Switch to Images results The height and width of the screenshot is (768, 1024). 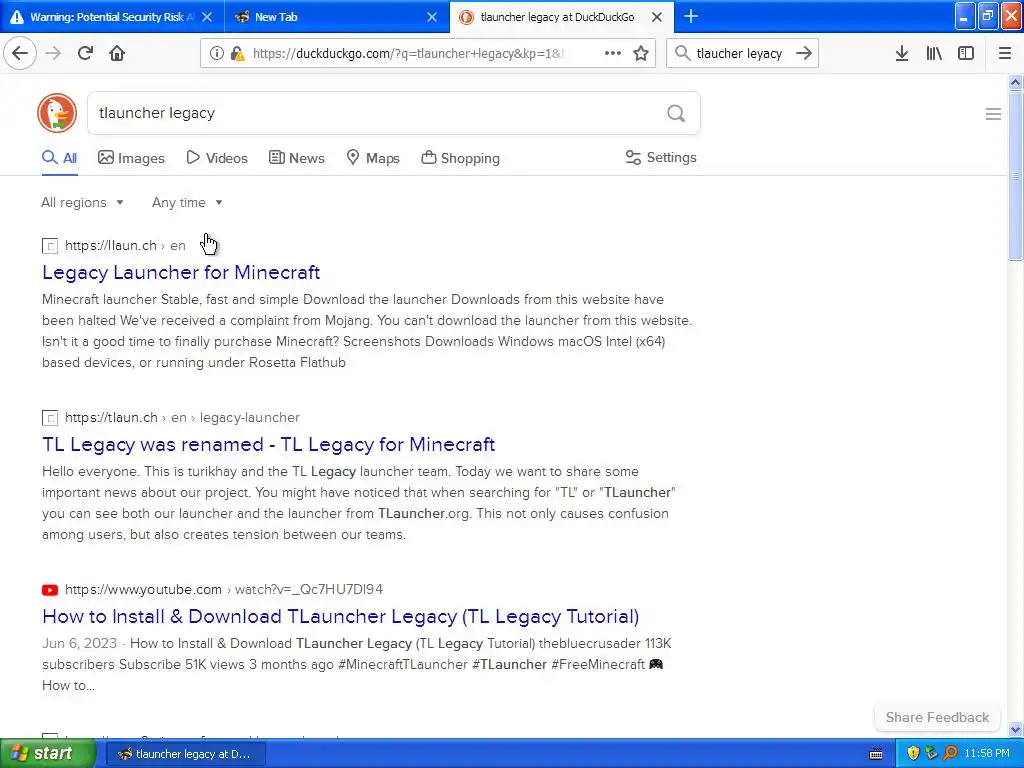click(x=131, y=158)
